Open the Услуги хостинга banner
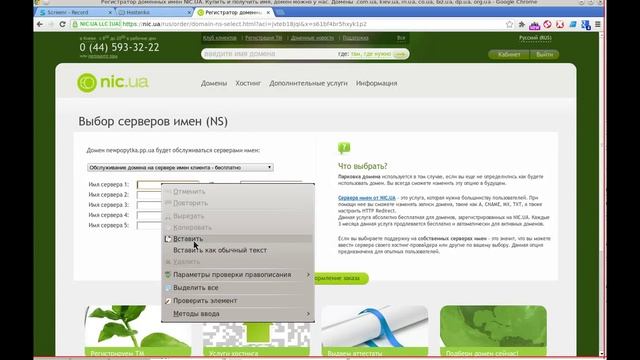 click(x=256, y=331)
